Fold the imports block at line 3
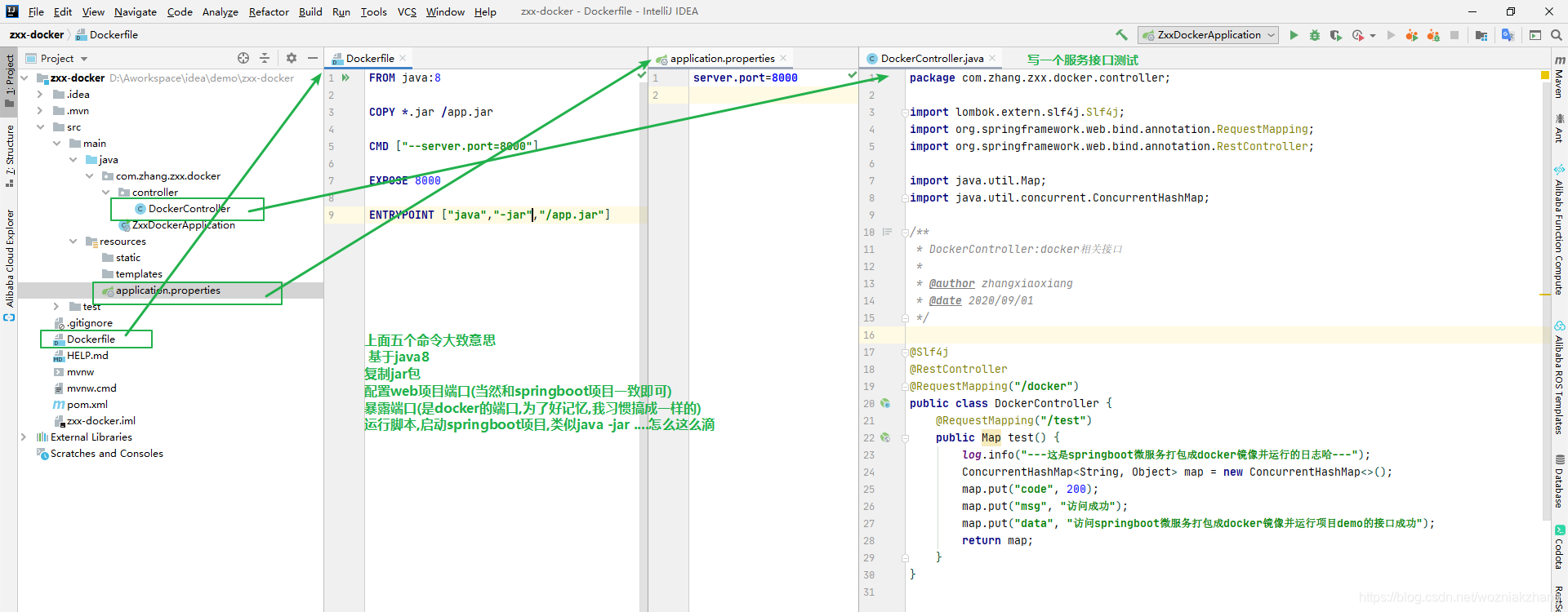1568x612 pixels. pos(905,113)
